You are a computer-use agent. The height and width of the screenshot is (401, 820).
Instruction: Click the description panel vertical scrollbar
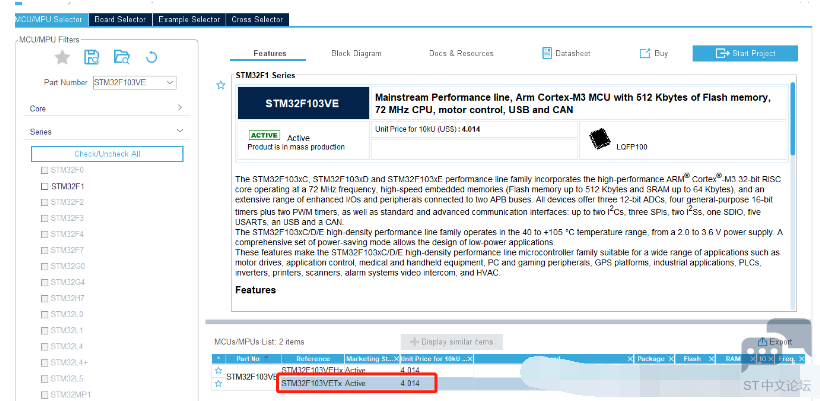coord(793,119)
